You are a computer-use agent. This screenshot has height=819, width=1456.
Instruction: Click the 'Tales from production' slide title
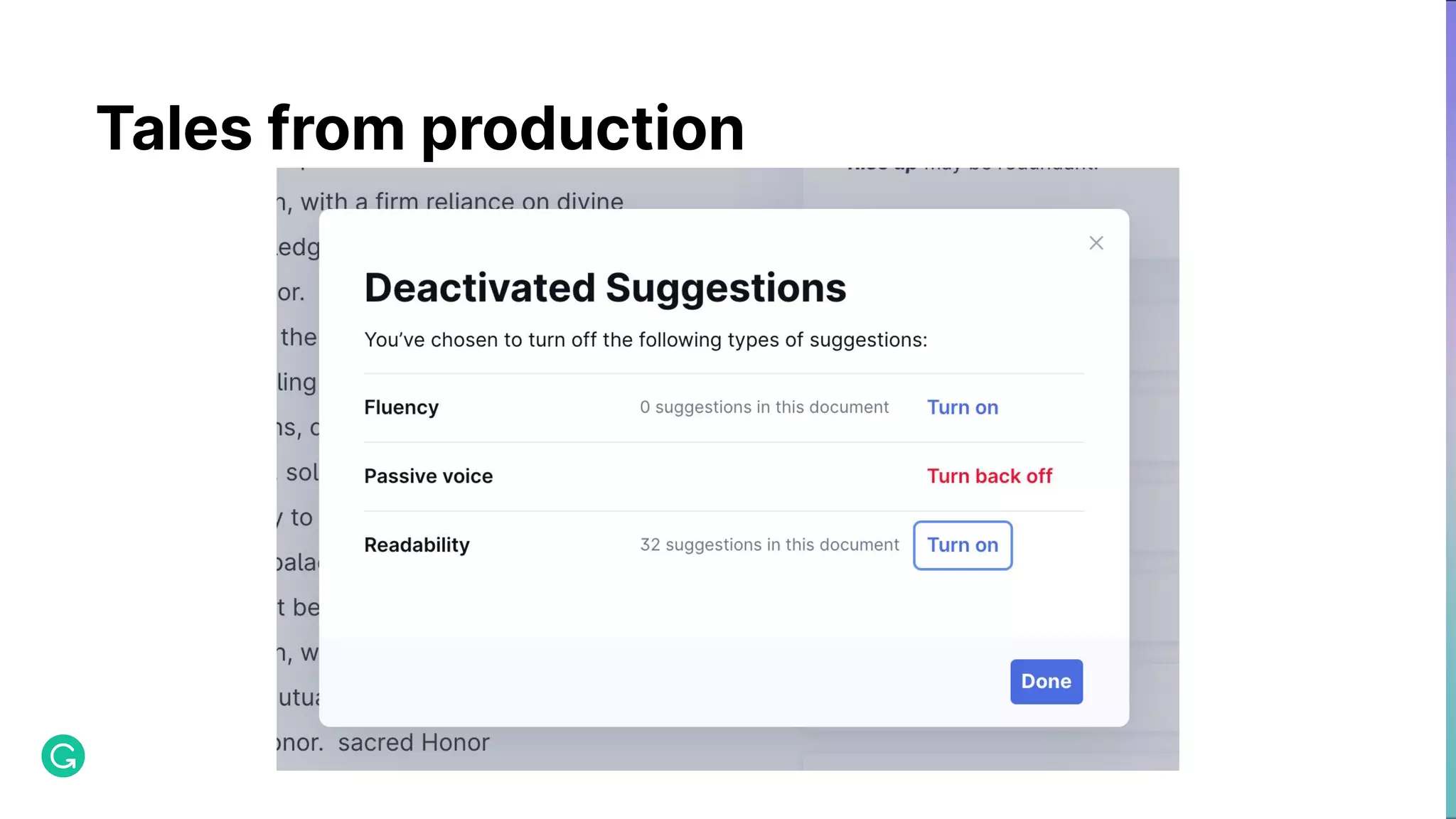pyautogui.click(x=420, y=129)
